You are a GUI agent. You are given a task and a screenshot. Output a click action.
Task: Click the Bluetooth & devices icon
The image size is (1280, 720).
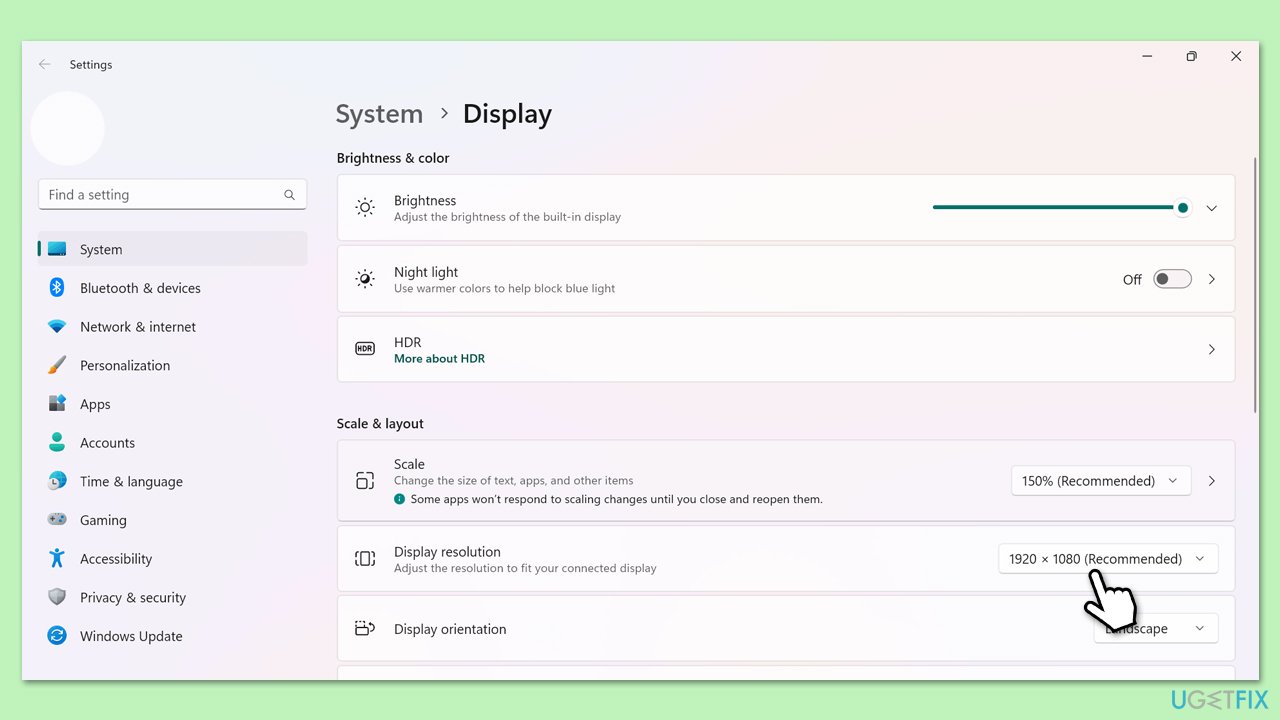(57, 288)
